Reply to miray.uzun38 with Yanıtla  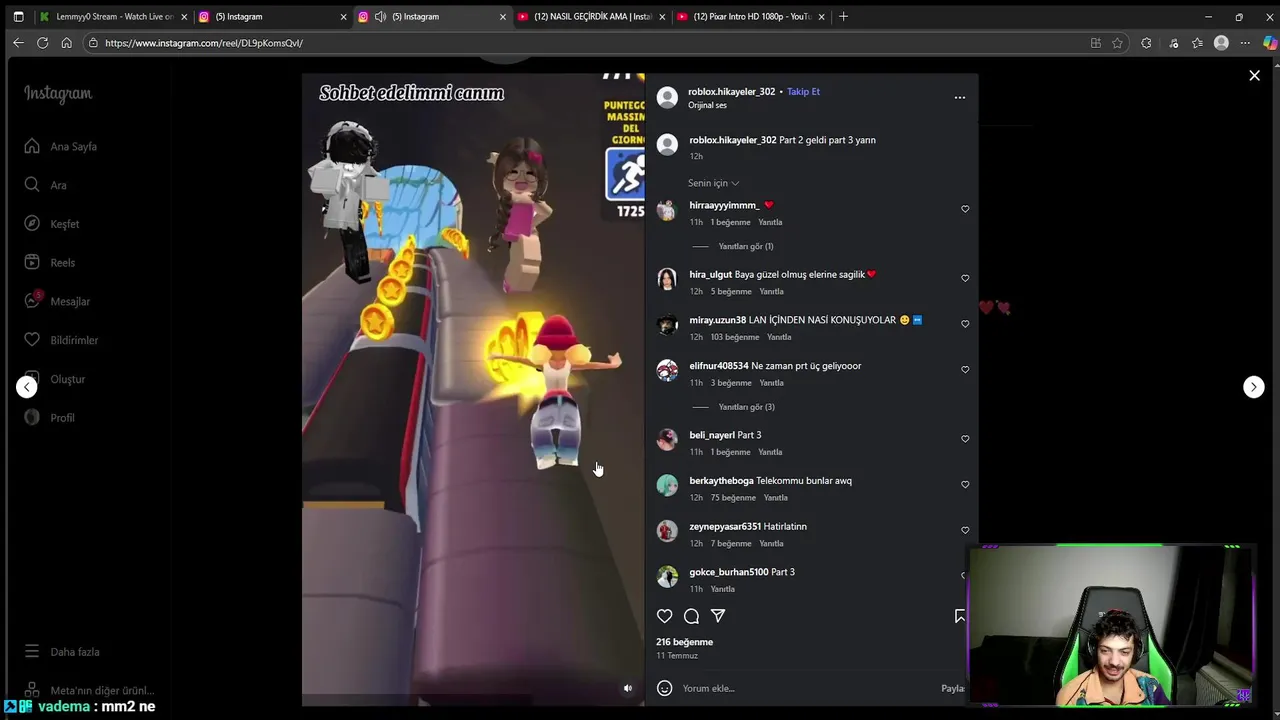click(779, 337)
